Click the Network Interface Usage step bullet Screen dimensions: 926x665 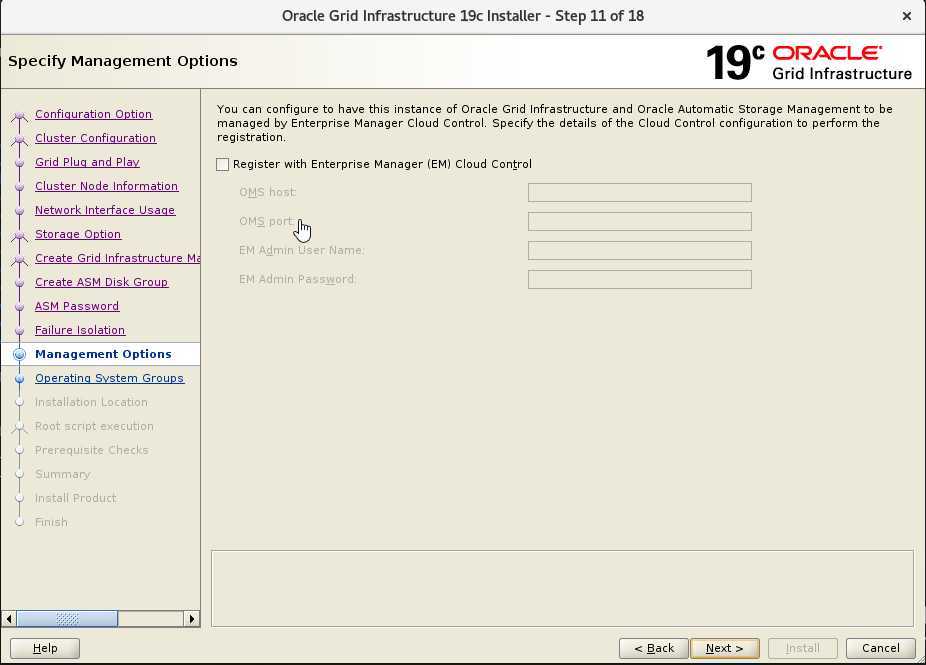[19, 211]
